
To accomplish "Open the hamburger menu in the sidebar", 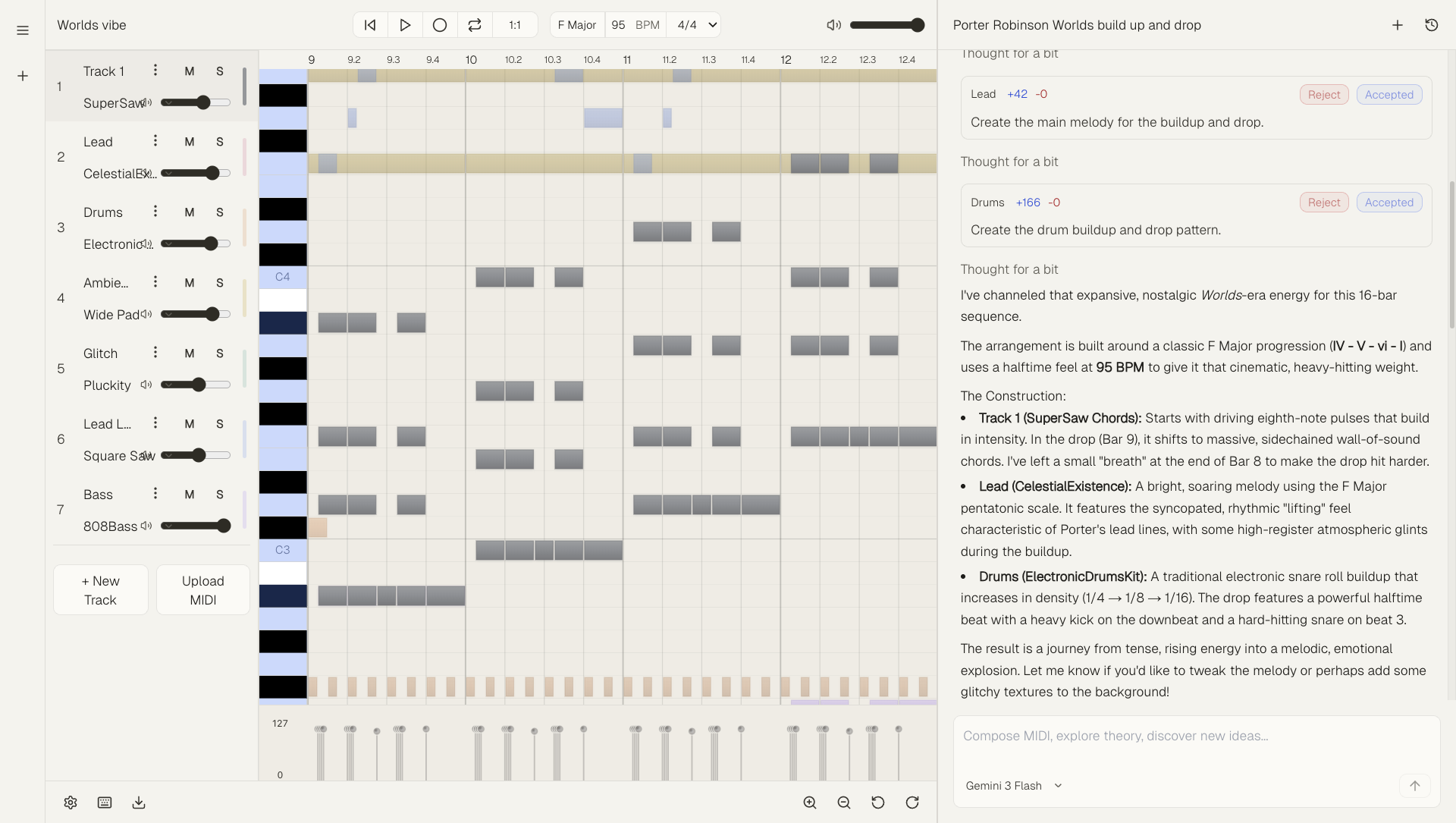I will (23, 30).
